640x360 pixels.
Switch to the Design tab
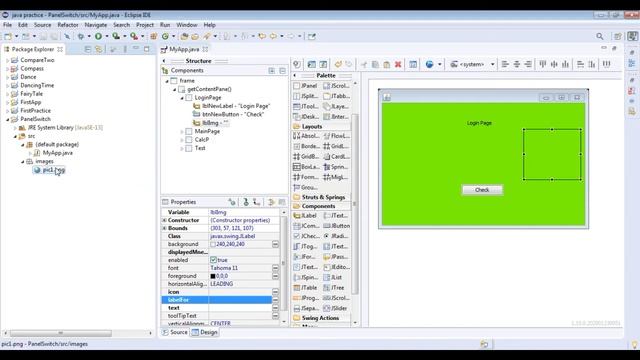204,332
